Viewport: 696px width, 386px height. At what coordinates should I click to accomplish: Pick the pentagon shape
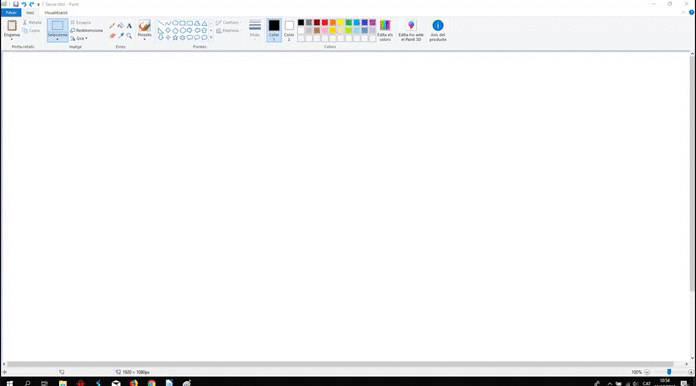click(x=175, y=31)
